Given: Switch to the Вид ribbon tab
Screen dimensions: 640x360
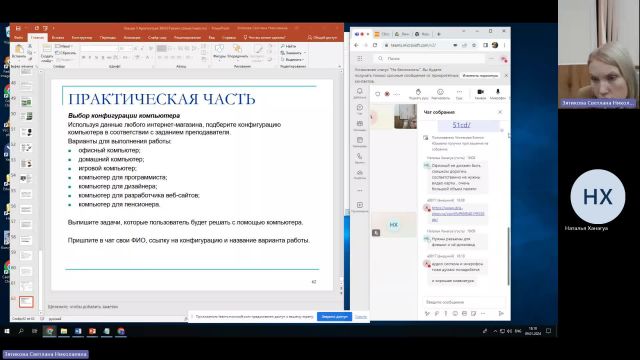Looking at the screenshot, I should point(211,38).
